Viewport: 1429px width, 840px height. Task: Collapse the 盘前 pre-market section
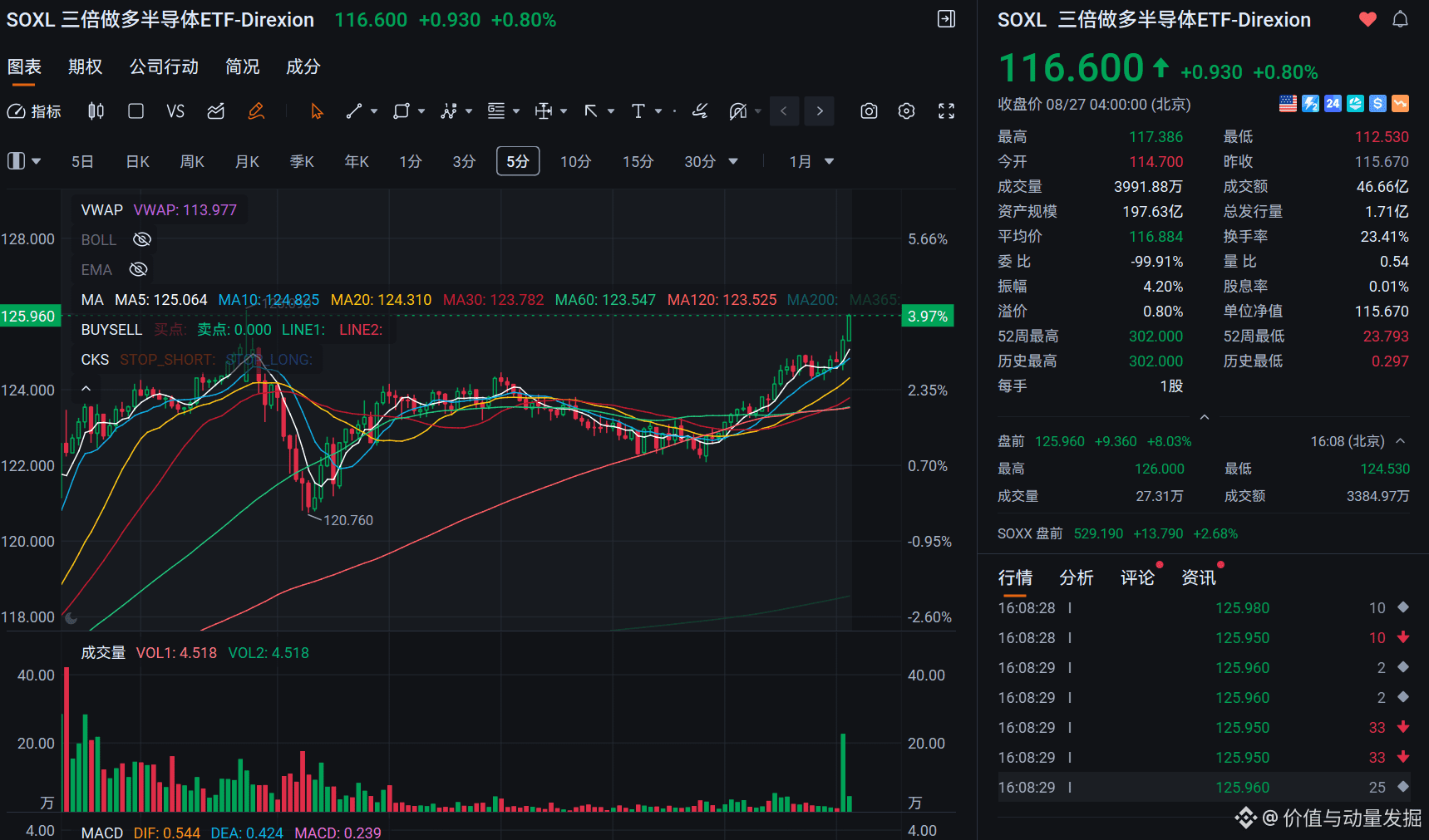(1401, 441)
